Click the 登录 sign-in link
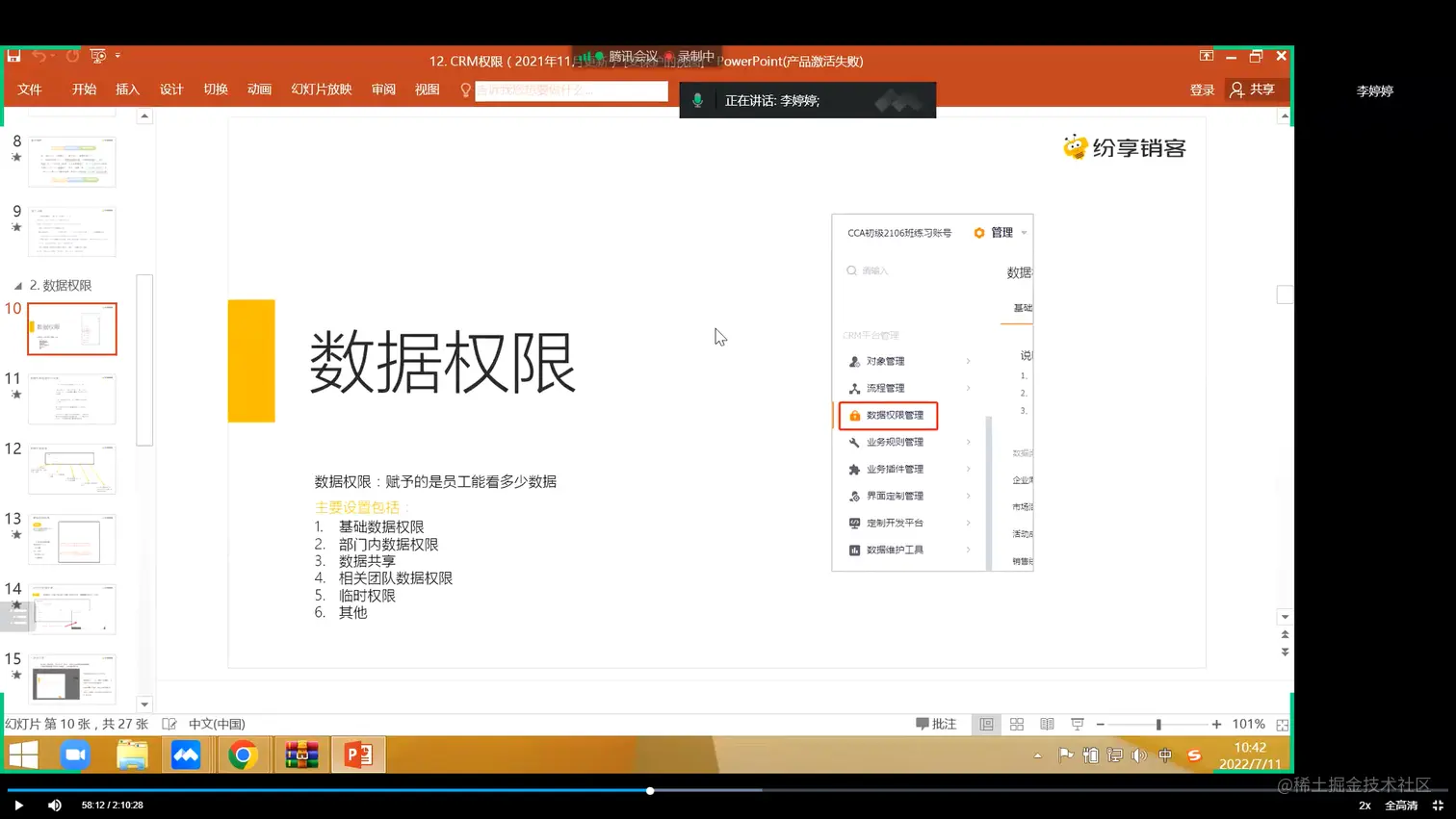The height and width of the screenshot is (819, 1456). tap(1202, 90)
